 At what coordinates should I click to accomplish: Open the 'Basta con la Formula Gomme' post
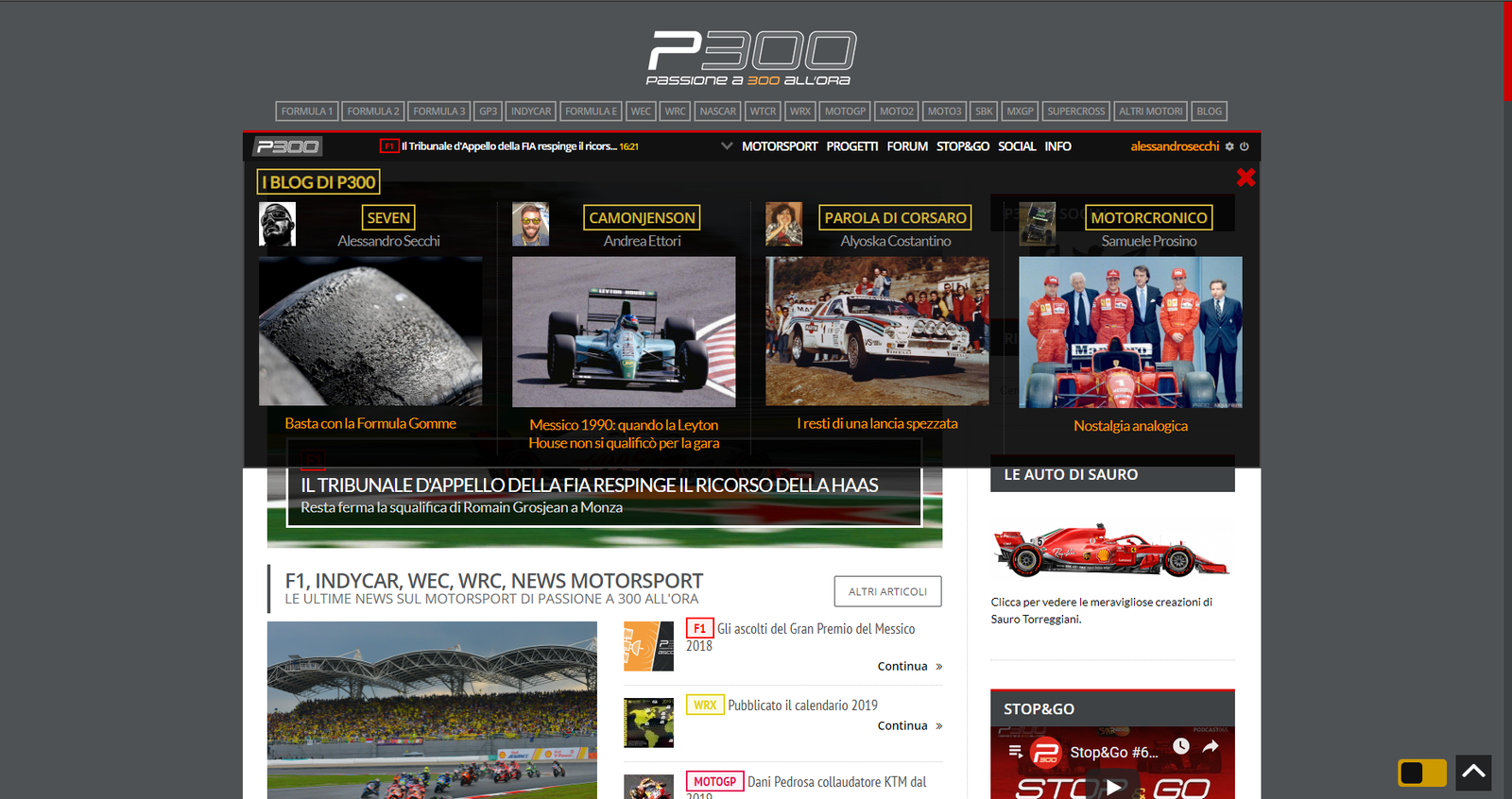[x=370, y=424]
